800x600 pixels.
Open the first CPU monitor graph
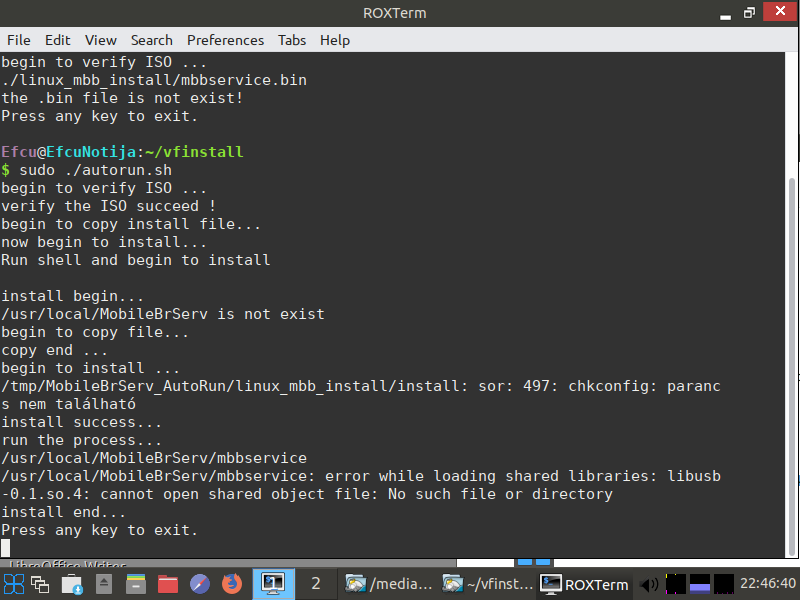676,584
